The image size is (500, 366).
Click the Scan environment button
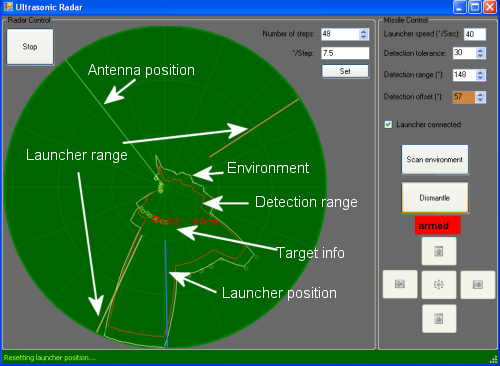[435, 159]
